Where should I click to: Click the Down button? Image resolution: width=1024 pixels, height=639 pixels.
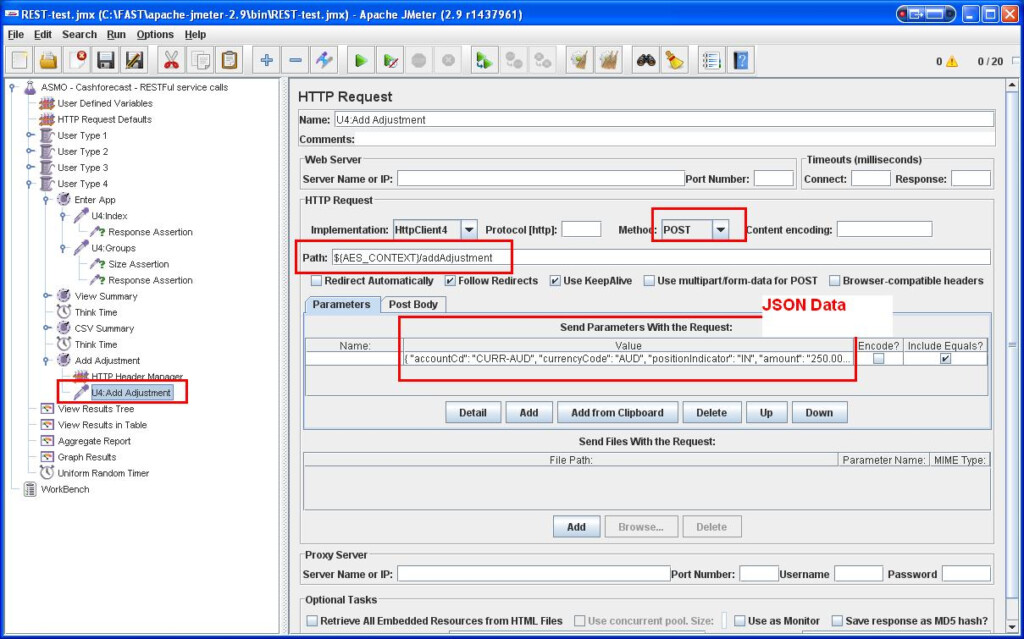(x=819, y=412)
